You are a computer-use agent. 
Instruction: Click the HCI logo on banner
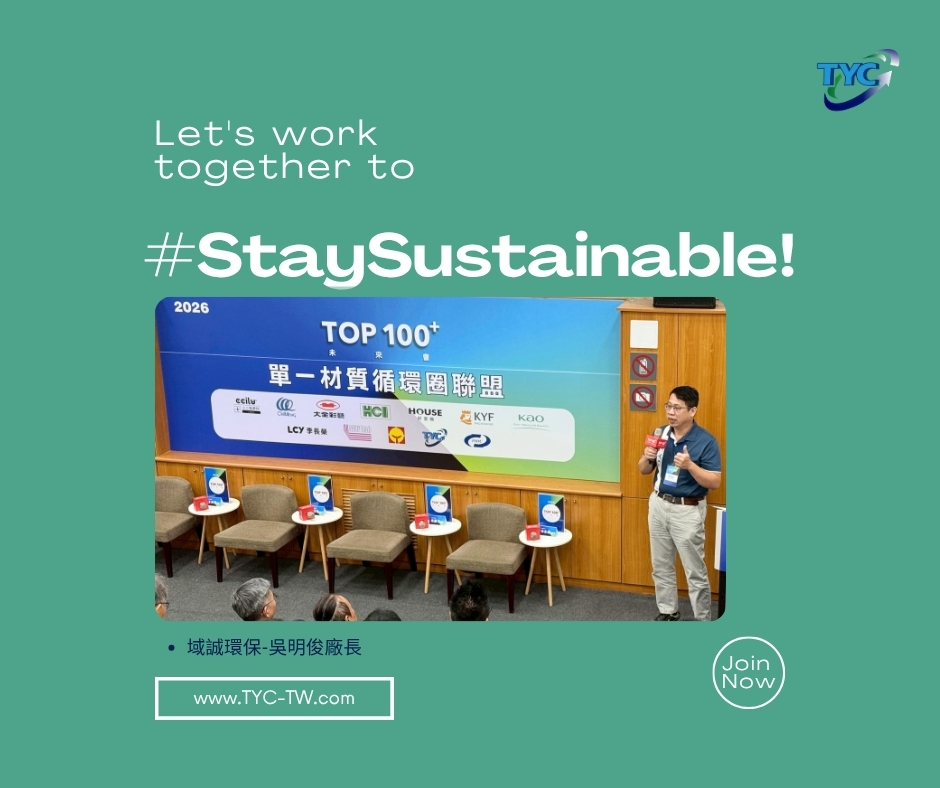click(375, 411)
